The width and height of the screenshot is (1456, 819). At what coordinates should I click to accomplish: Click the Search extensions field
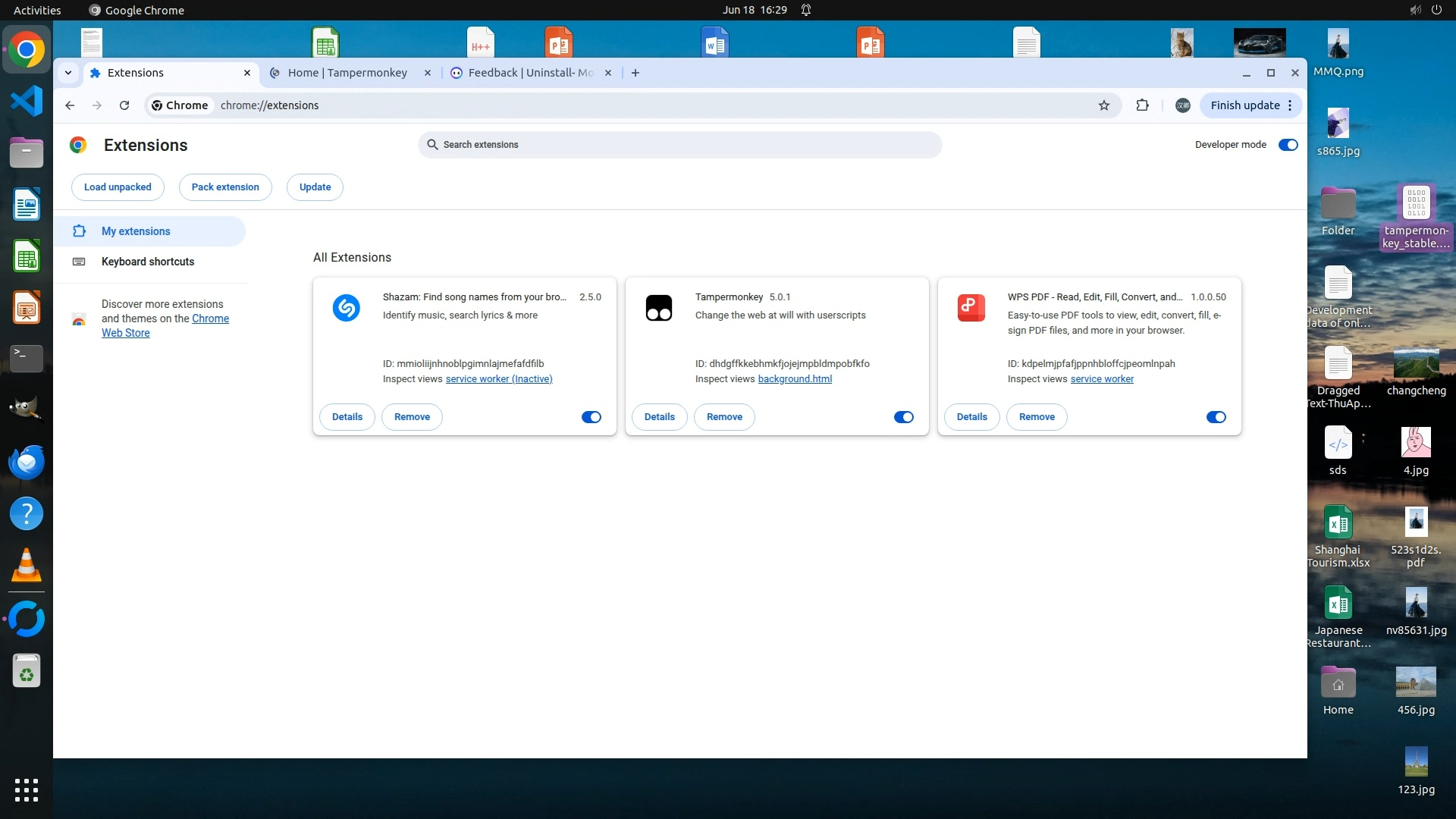click(x=679, y=145)
